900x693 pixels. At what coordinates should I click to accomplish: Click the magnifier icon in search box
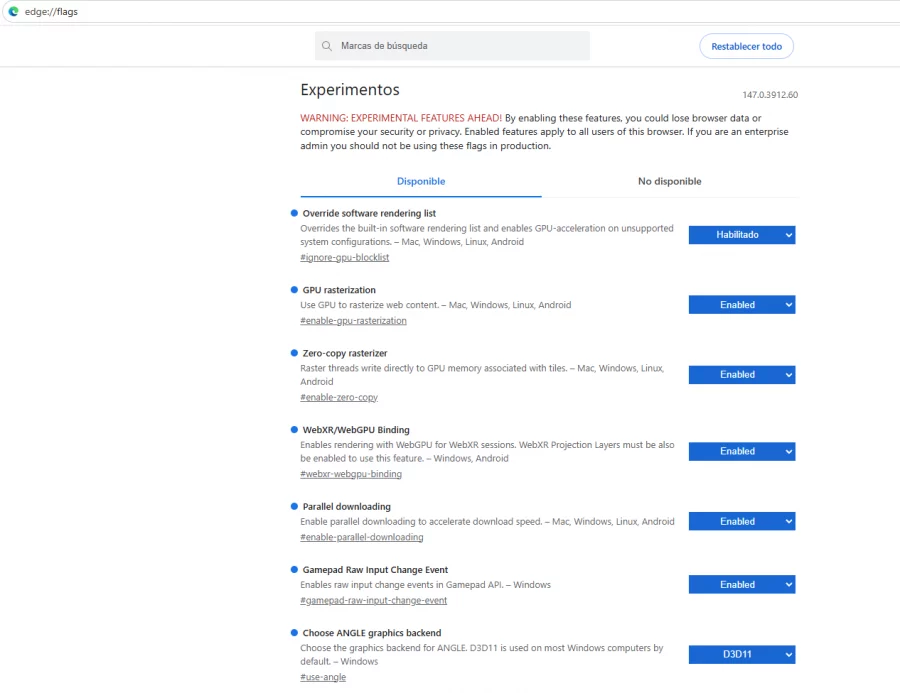327,46
